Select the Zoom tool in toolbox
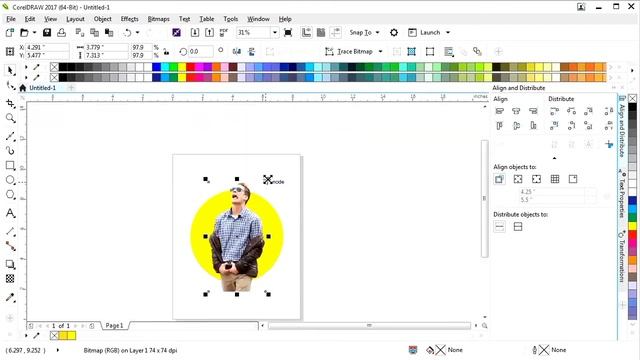 point(10,118)
